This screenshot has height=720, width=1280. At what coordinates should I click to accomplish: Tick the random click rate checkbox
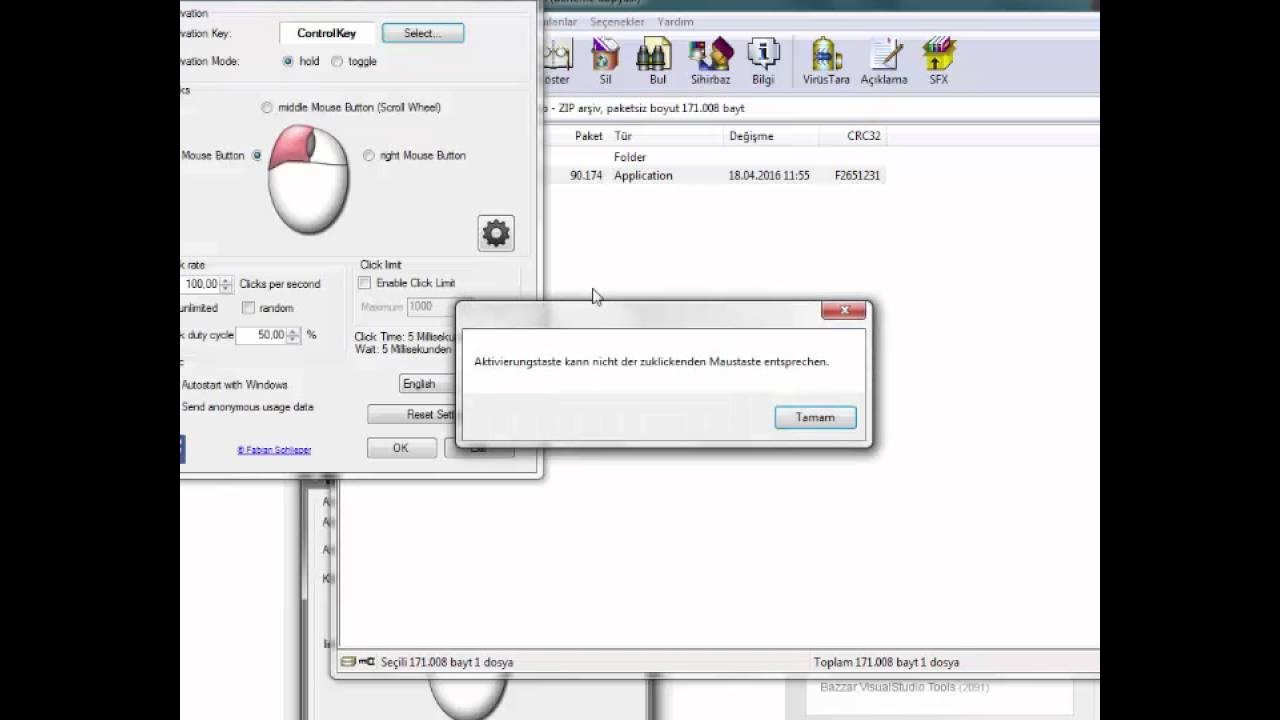click(248, 308)
